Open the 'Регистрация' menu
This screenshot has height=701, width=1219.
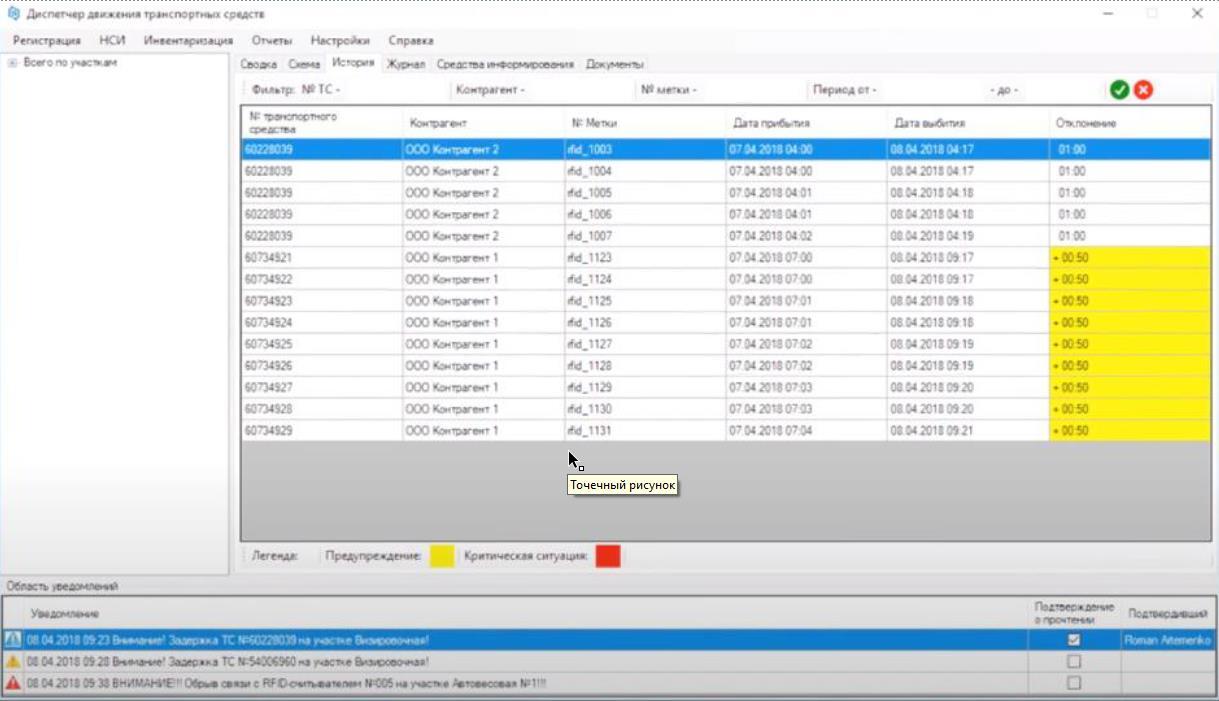coord(47,41)
